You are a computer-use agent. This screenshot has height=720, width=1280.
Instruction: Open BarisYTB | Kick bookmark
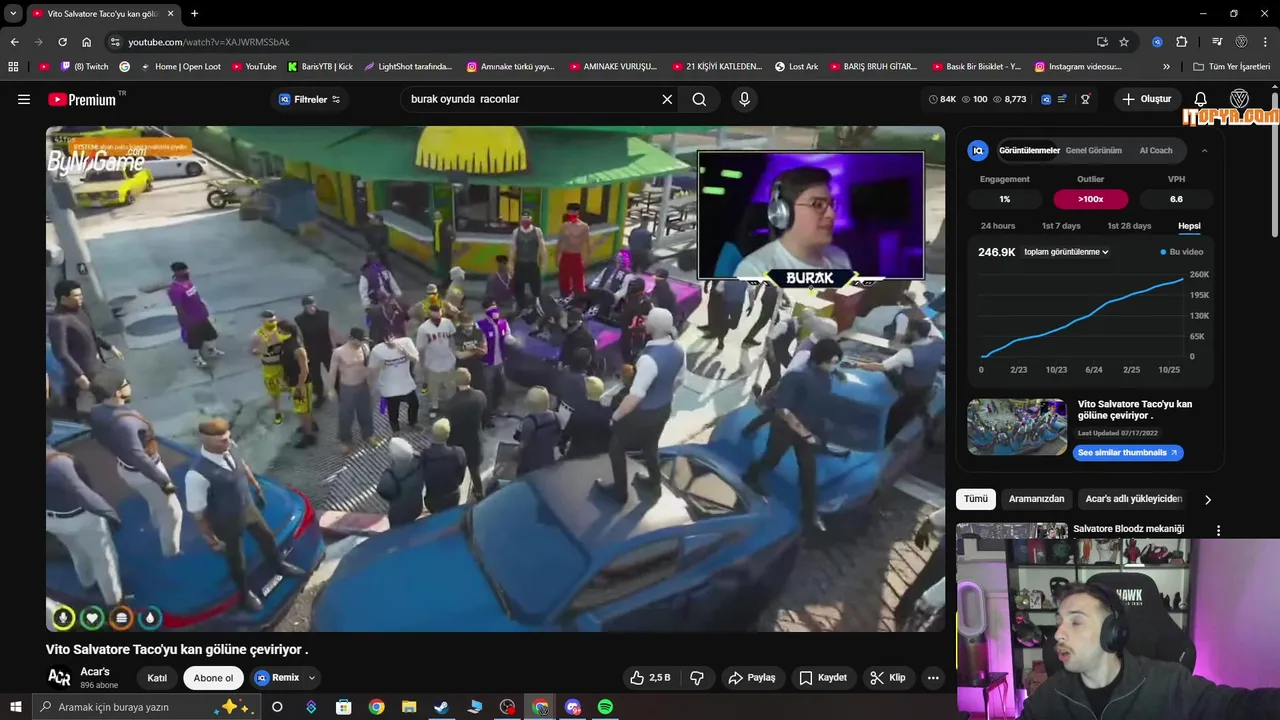[320, 67]
